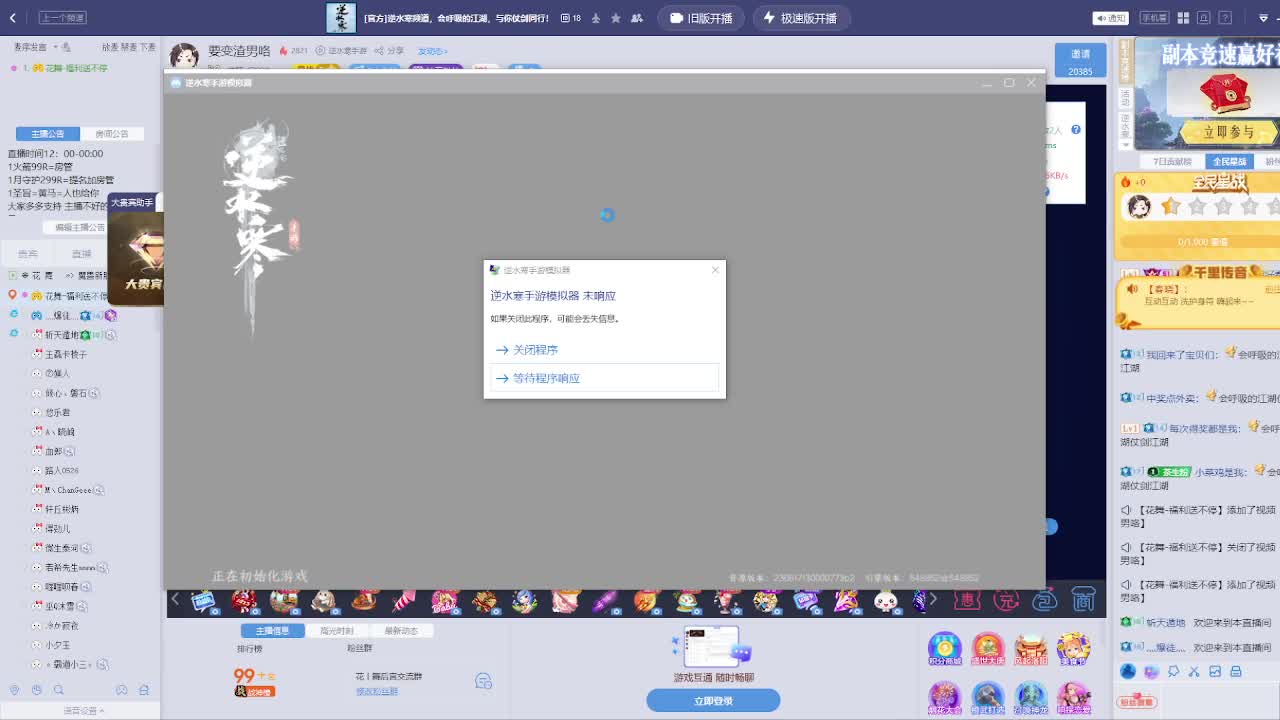Click the 大赛宾助手 popup image

tap(136, 249)
